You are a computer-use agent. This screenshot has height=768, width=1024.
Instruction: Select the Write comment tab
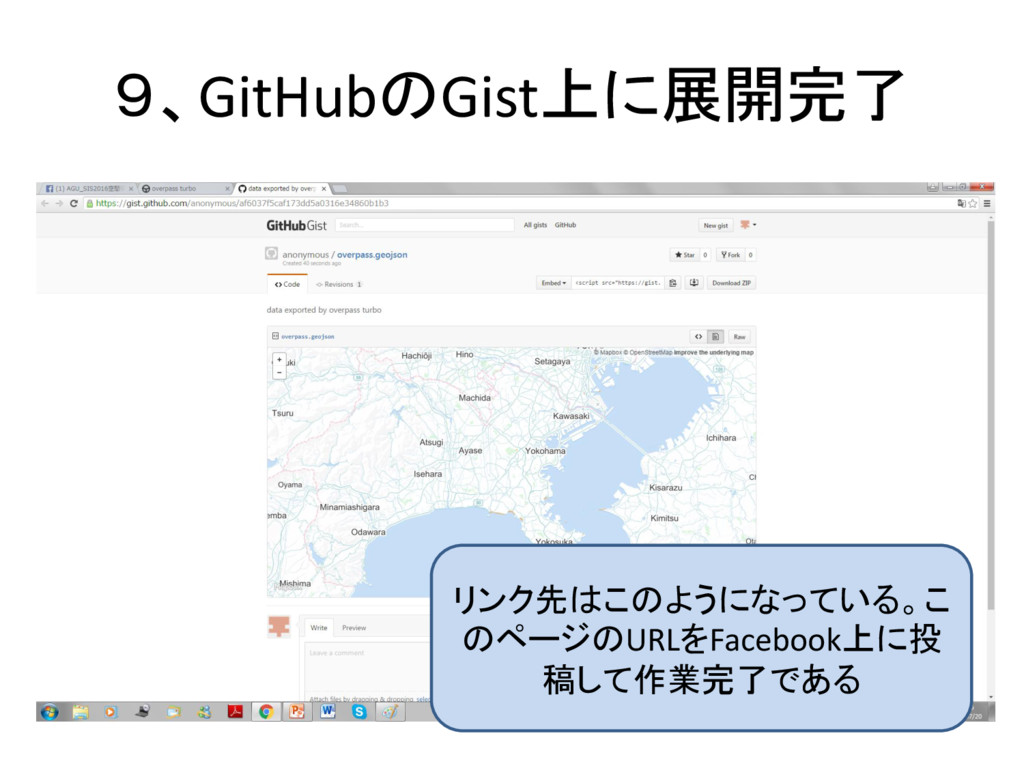tap(319, 628)
